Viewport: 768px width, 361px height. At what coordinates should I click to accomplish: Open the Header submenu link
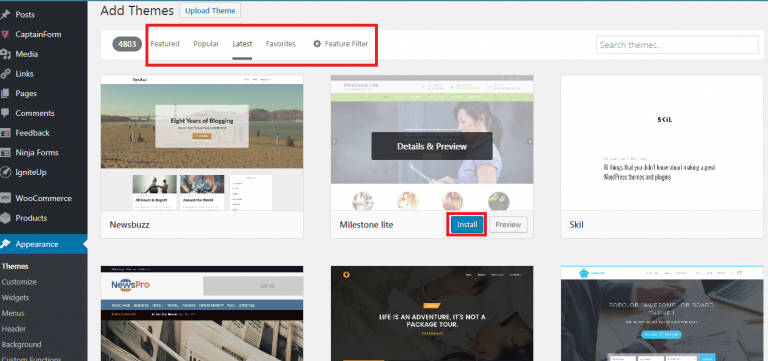(14, 329)
